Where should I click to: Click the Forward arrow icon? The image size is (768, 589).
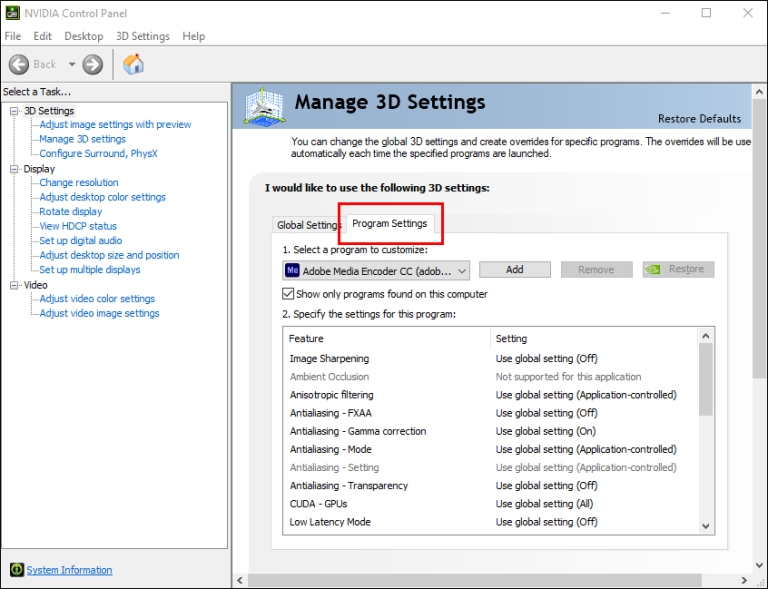point(93,64)
